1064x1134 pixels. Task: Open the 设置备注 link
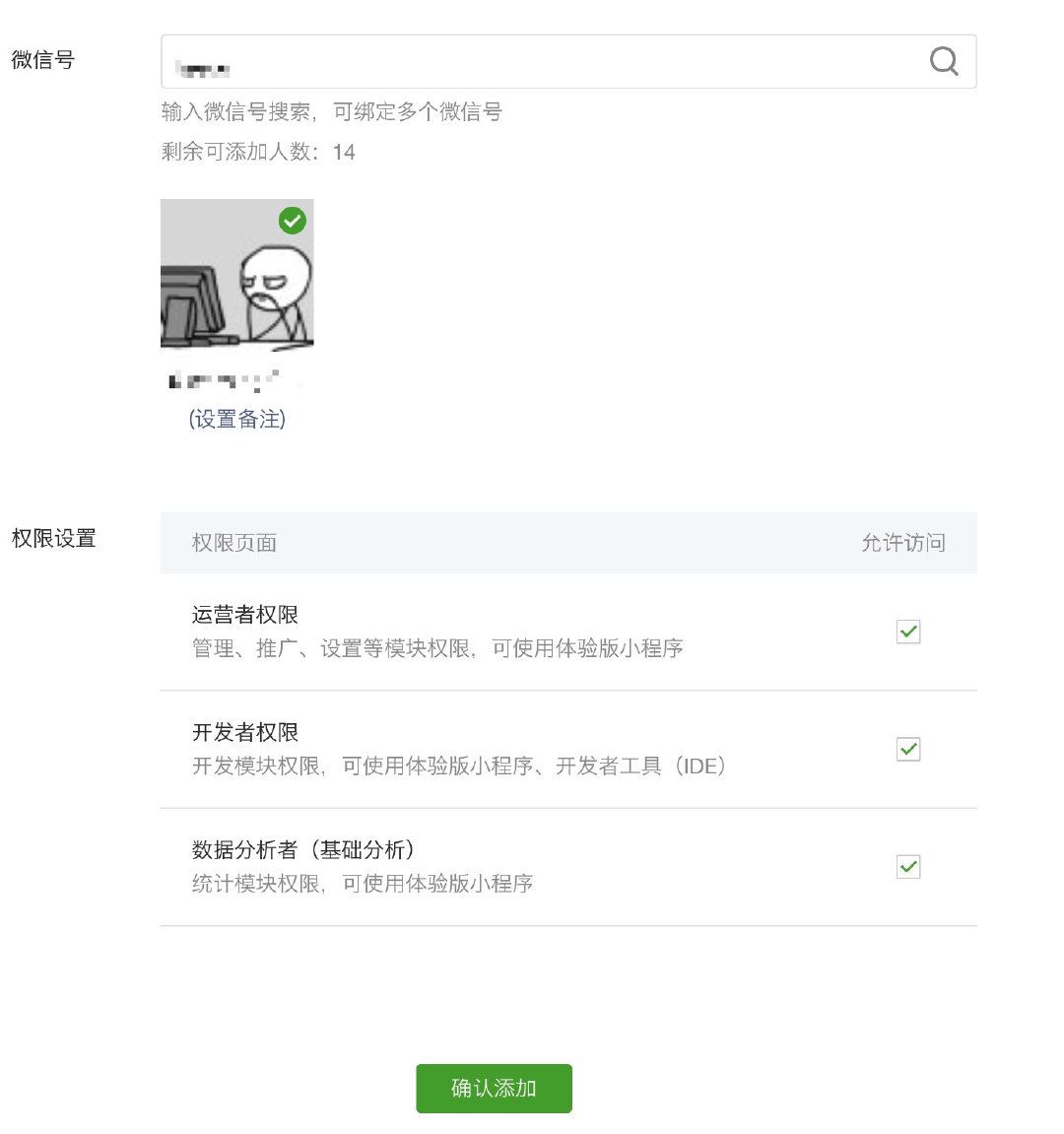[x=237, y=420]
